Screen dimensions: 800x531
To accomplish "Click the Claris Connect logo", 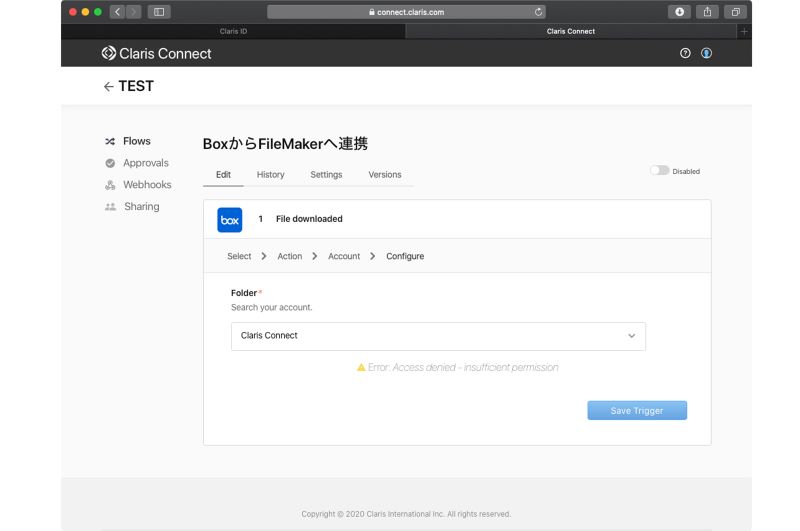I will (156, 54).
